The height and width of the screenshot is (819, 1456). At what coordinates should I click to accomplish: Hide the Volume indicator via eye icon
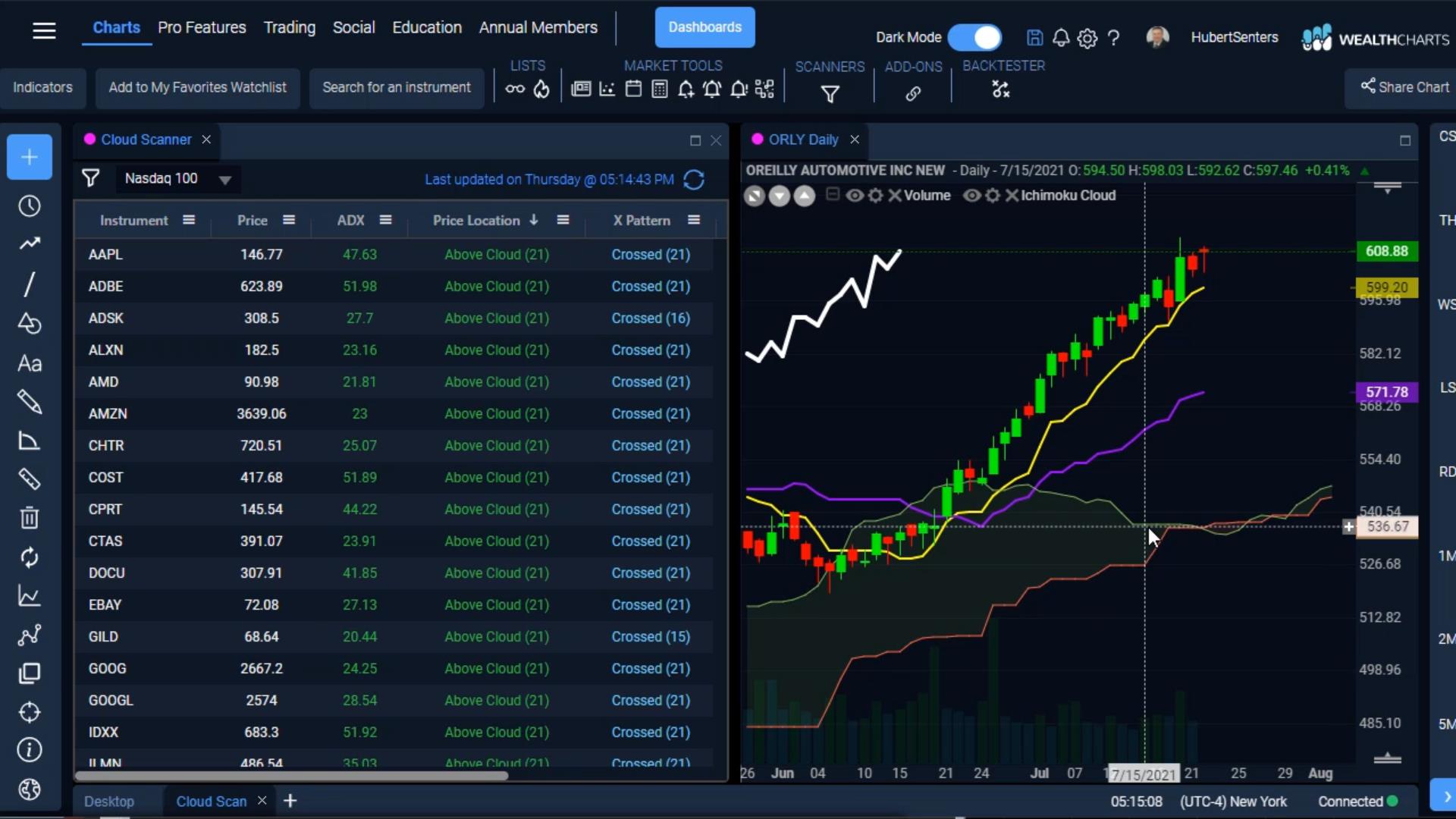click(x=855, y=196)
